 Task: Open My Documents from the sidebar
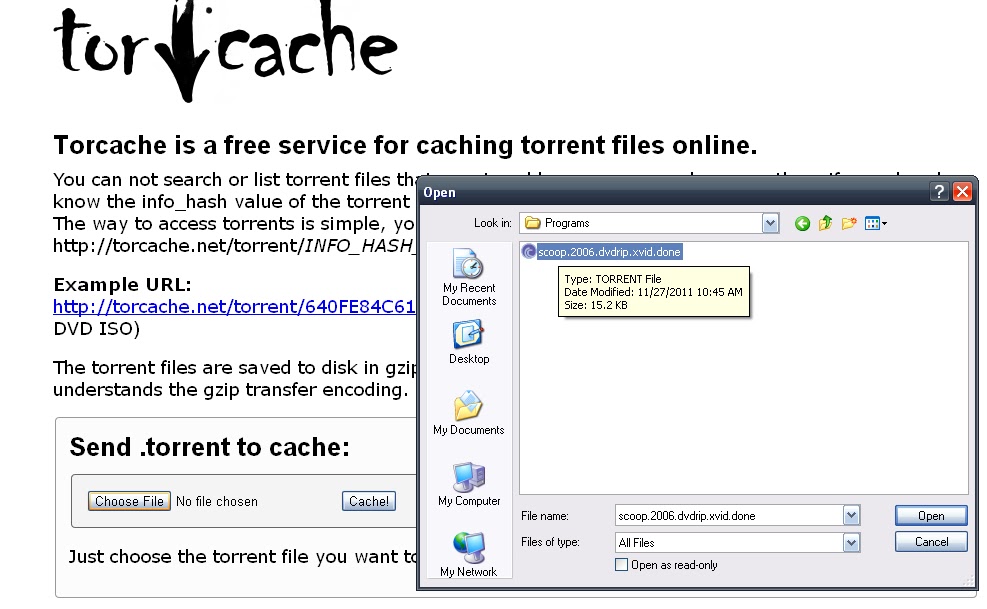tap(467, 407)
